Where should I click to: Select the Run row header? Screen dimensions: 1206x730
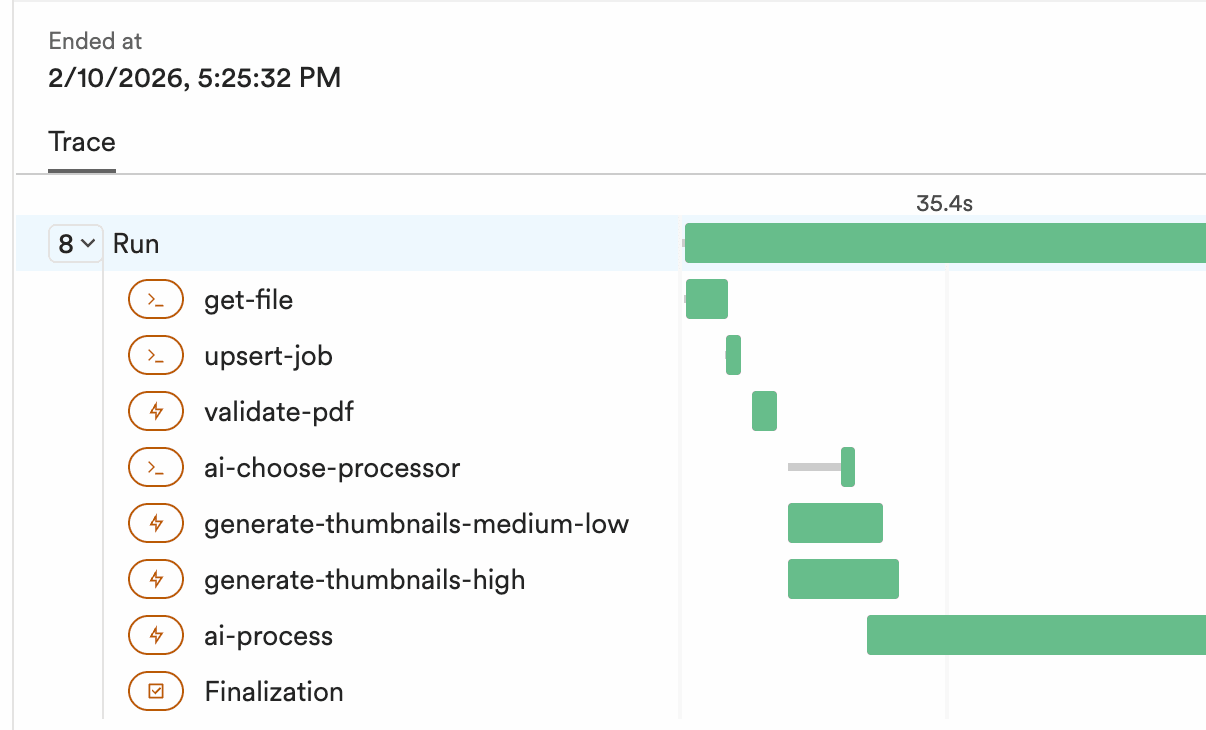[136, 243]
